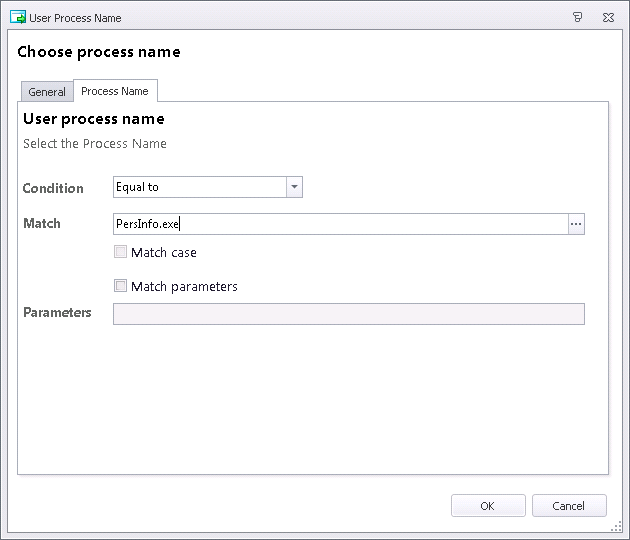This screenshot has width=630, height=540.
Task: Click the disabled Parameters text box
Action: pos(349,314)
